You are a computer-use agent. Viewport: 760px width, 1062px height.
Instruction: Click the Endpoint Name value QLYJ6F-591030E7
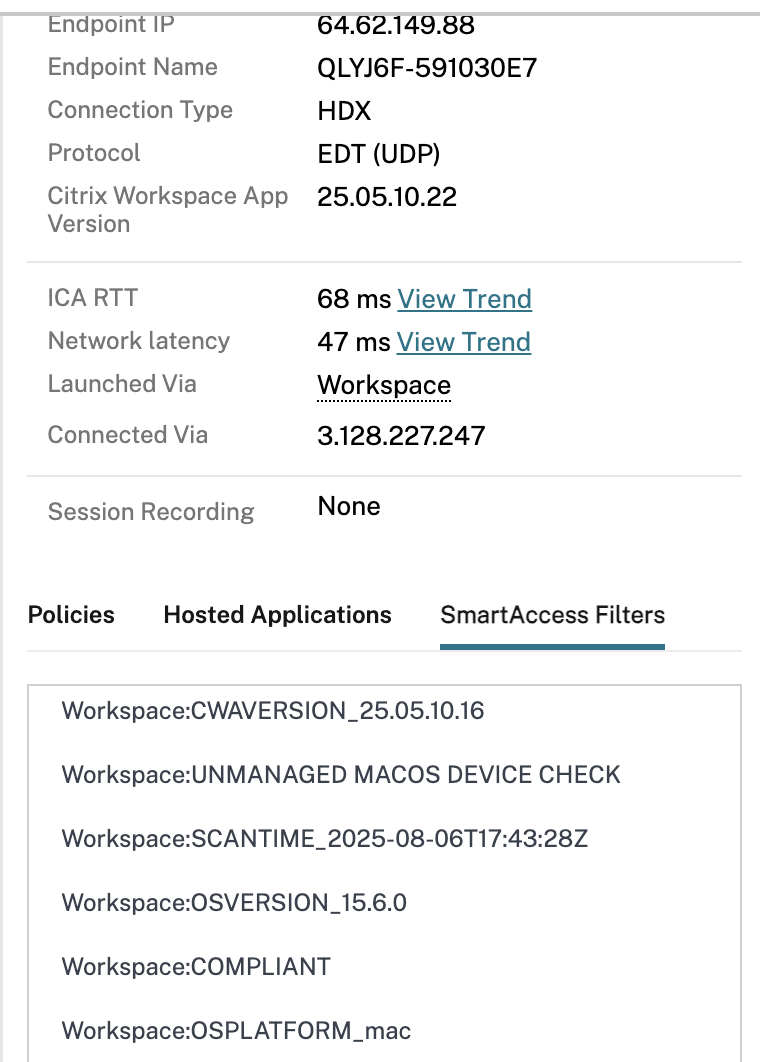click(427, 68)
